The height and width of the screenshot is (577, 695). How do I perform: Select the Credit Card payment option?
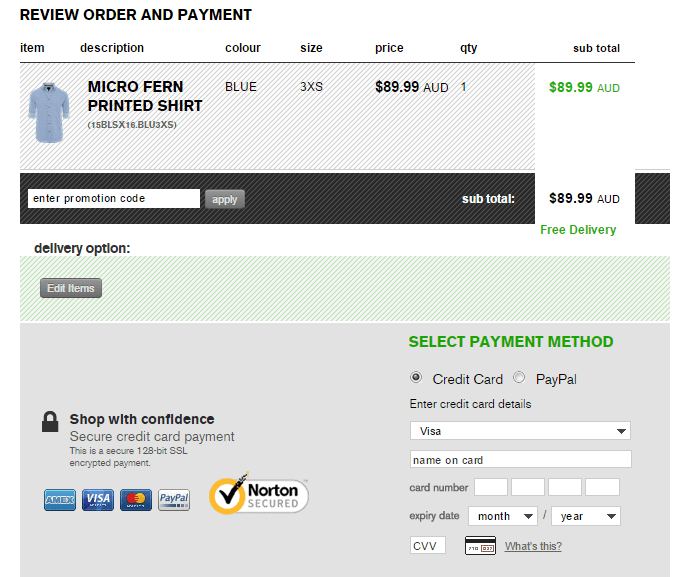click(417, 378)
